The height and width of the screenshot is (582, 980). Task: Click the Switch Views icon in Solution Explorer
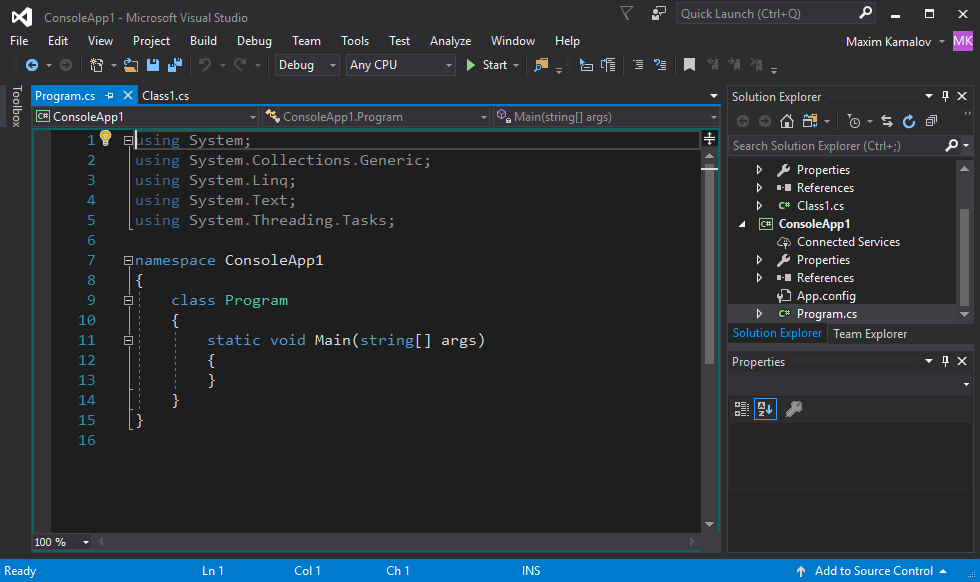coord(811,121)
